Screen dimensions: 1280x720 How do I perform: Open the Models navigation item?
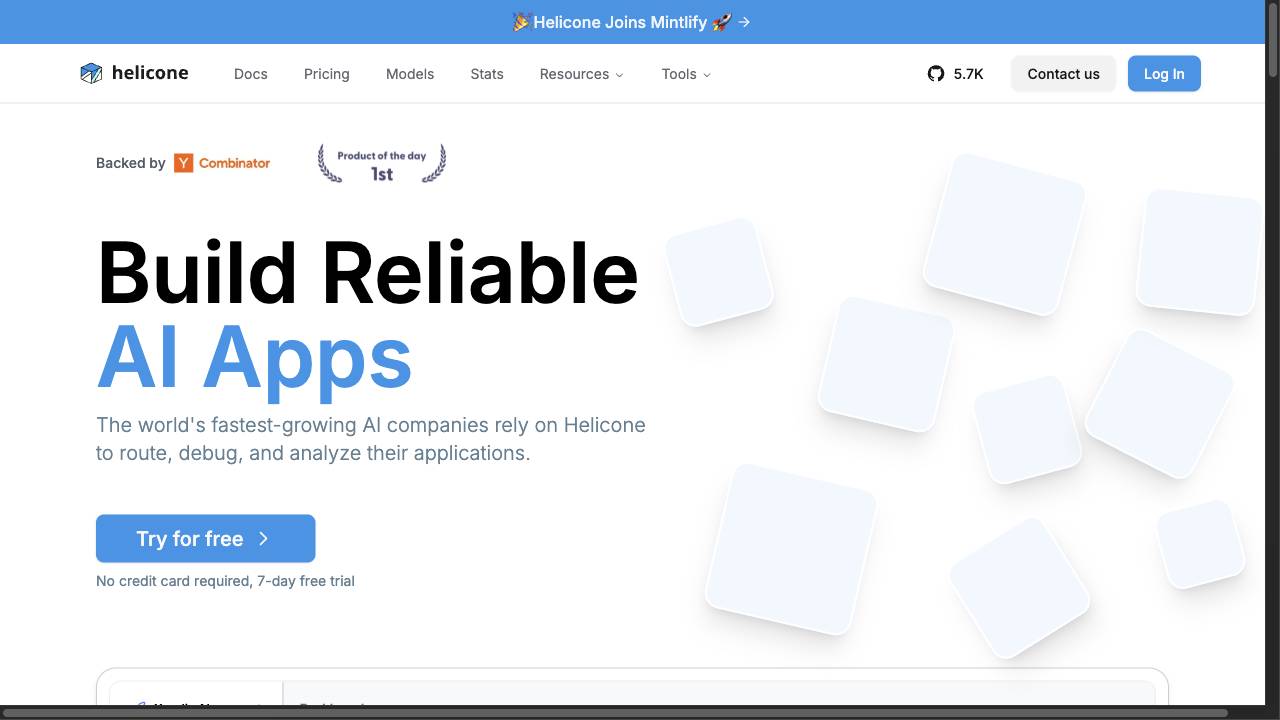point(410,74)
